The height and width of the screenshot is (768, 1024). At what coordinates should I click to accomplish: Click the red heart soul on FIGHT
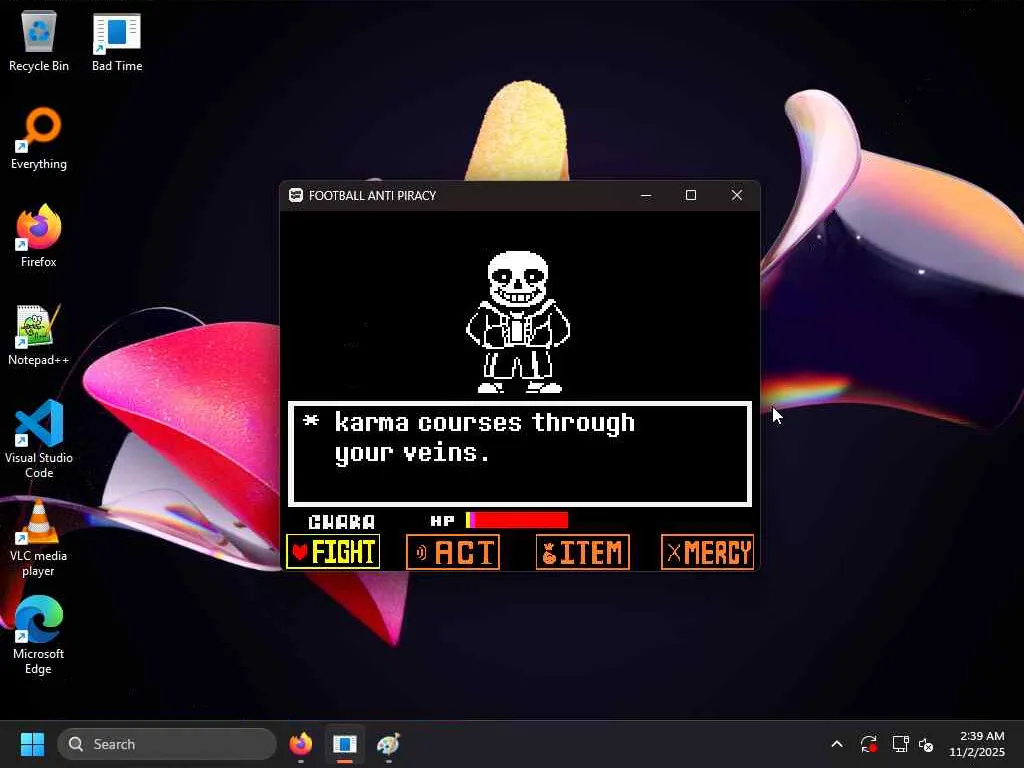tap(300, 552)
